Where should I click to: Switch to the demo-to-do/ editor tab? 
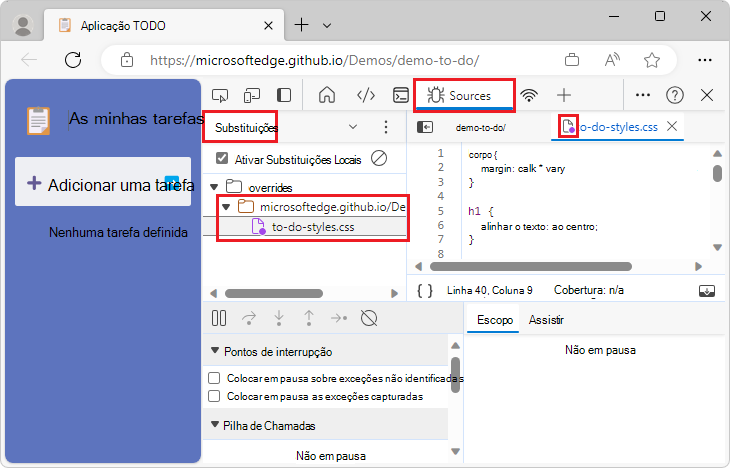click(480, 127)
